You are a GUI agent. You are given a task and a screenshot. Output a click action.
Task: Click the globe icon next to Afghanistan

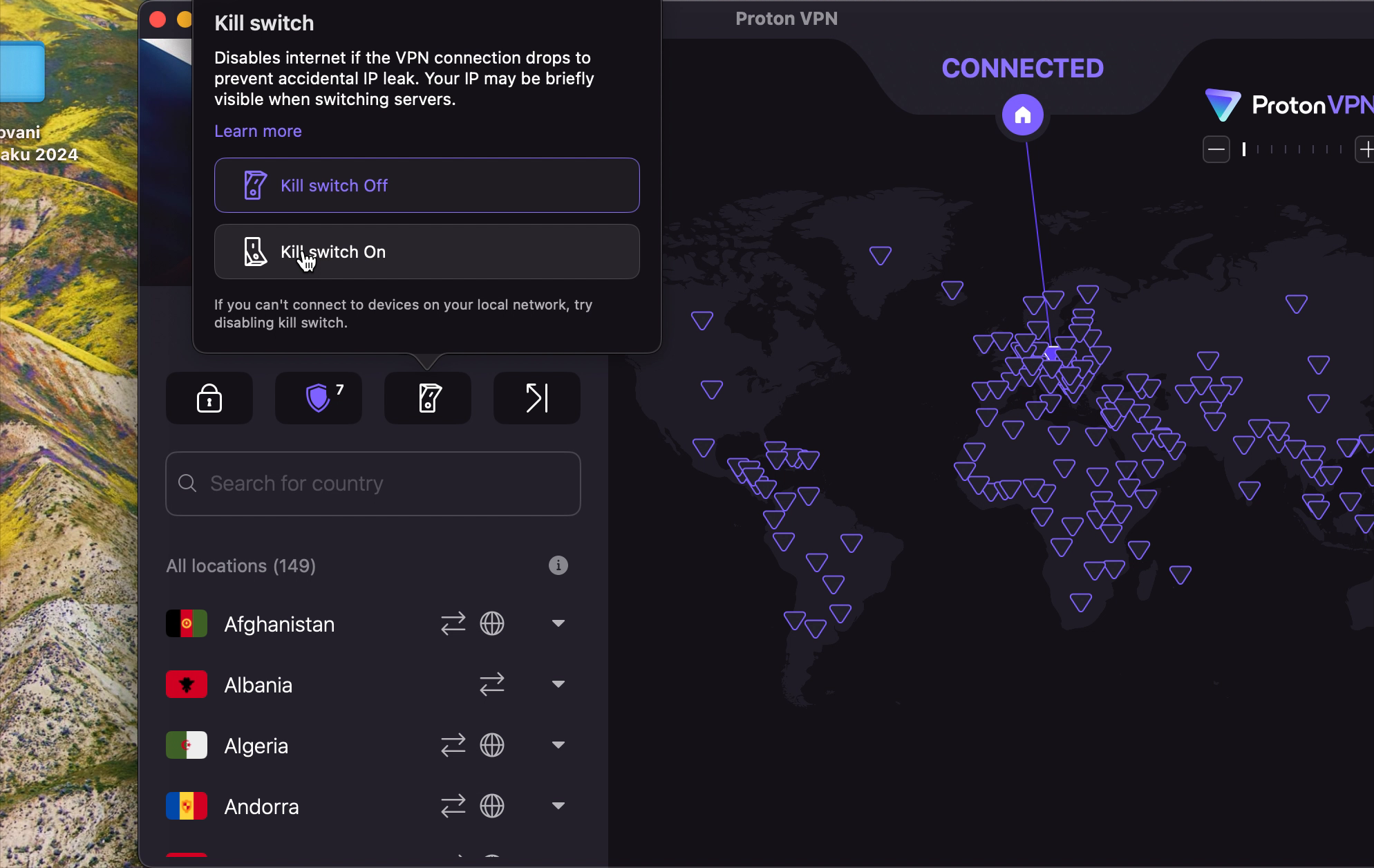[492, 623]
